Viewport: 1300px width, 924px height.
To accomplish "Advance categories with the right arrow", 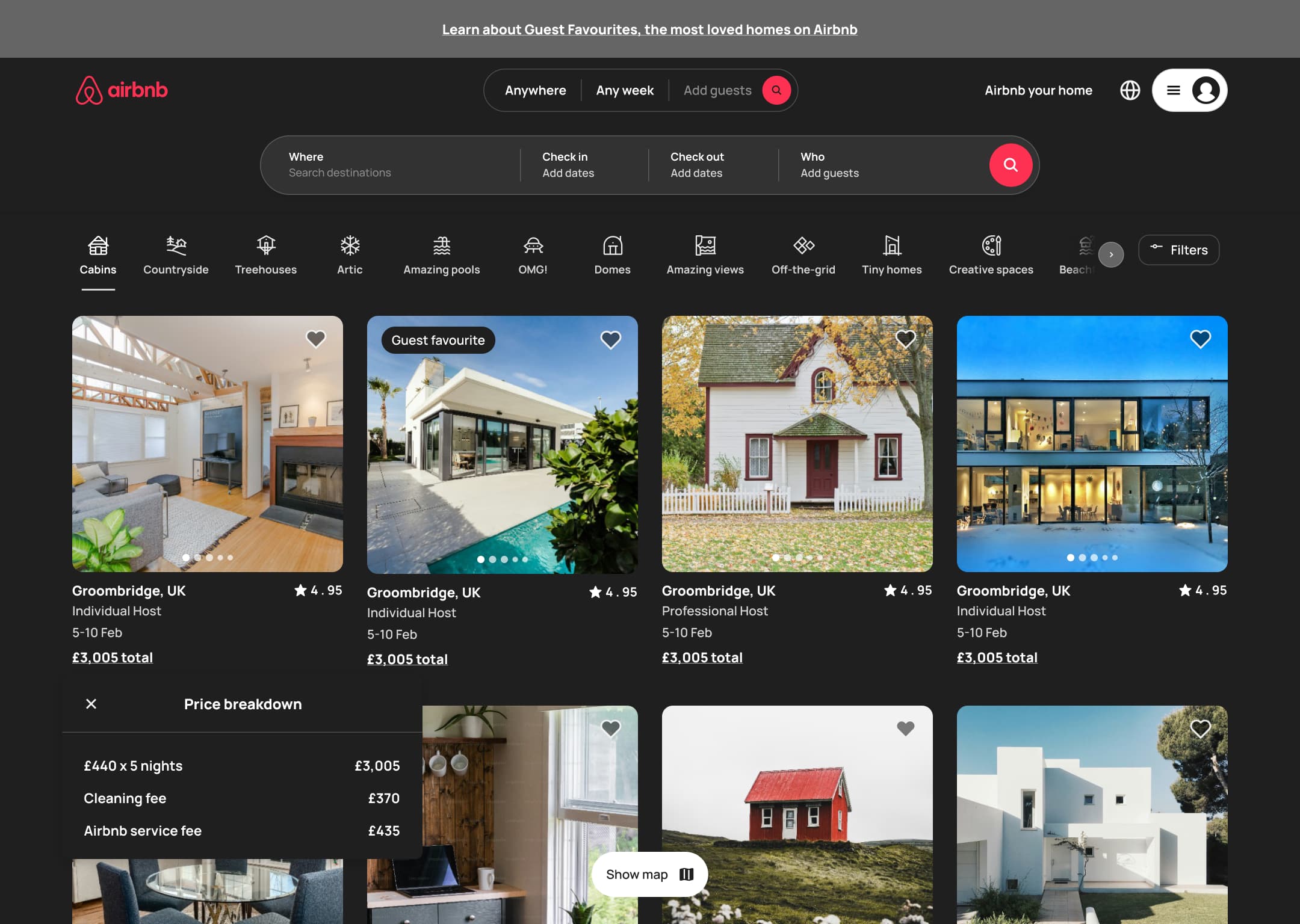I will point(1110,254).
